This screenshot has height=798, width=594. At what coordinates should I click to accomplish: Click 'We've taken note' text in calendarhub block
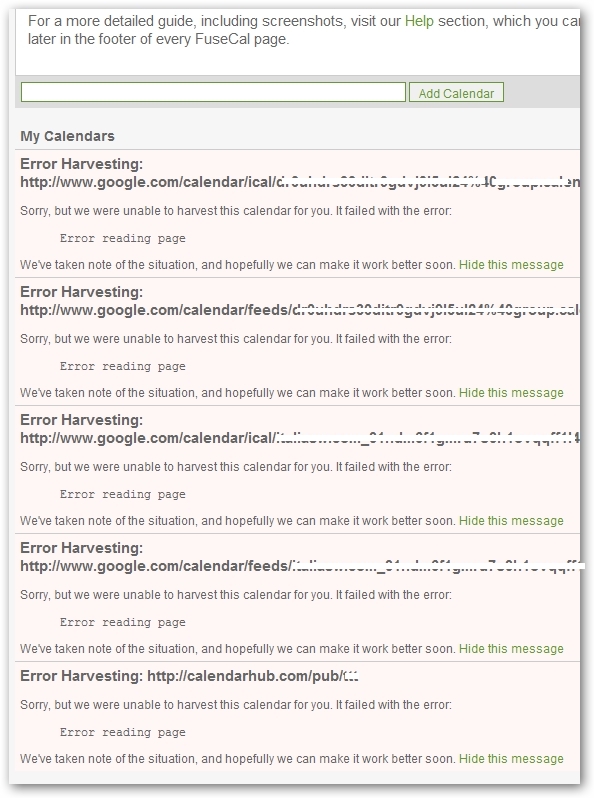click(238, 759)
